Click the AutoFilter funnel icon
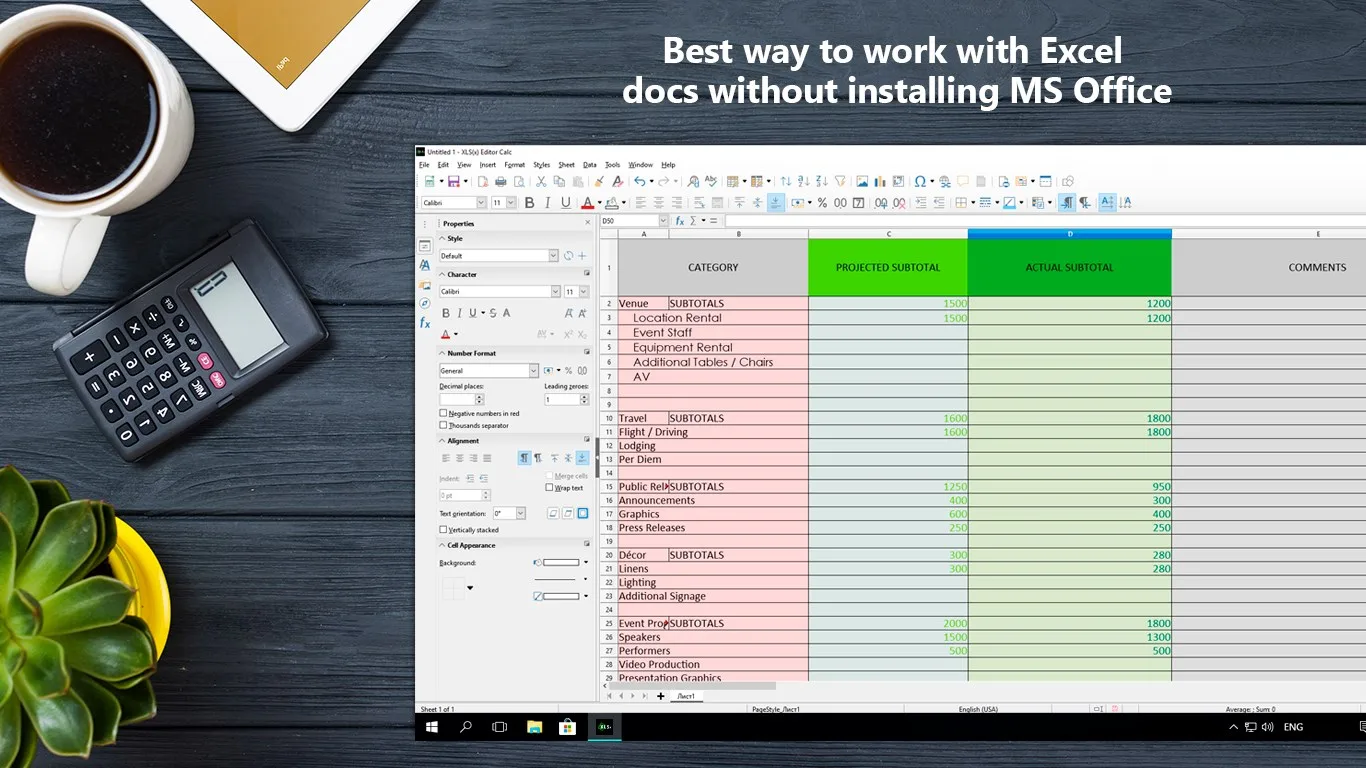 tap(840, 182)
